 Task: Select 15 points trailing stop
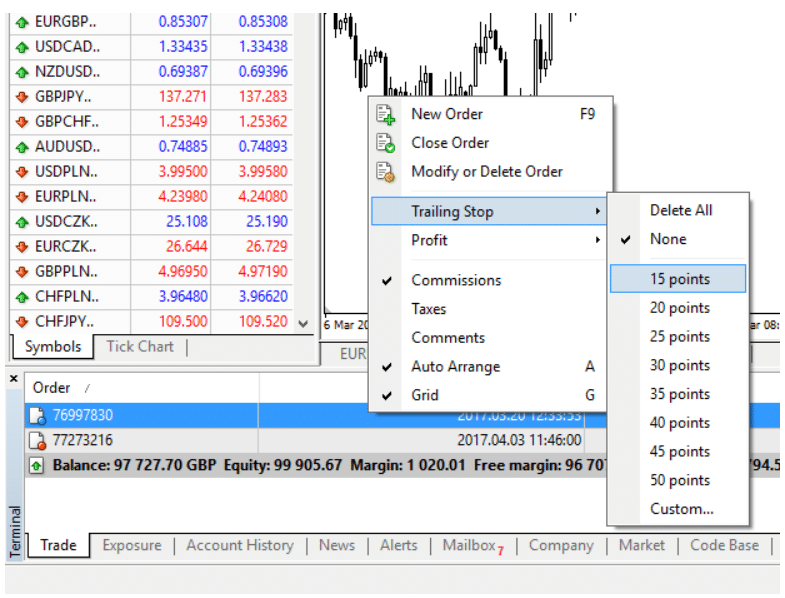click(679, 279)
